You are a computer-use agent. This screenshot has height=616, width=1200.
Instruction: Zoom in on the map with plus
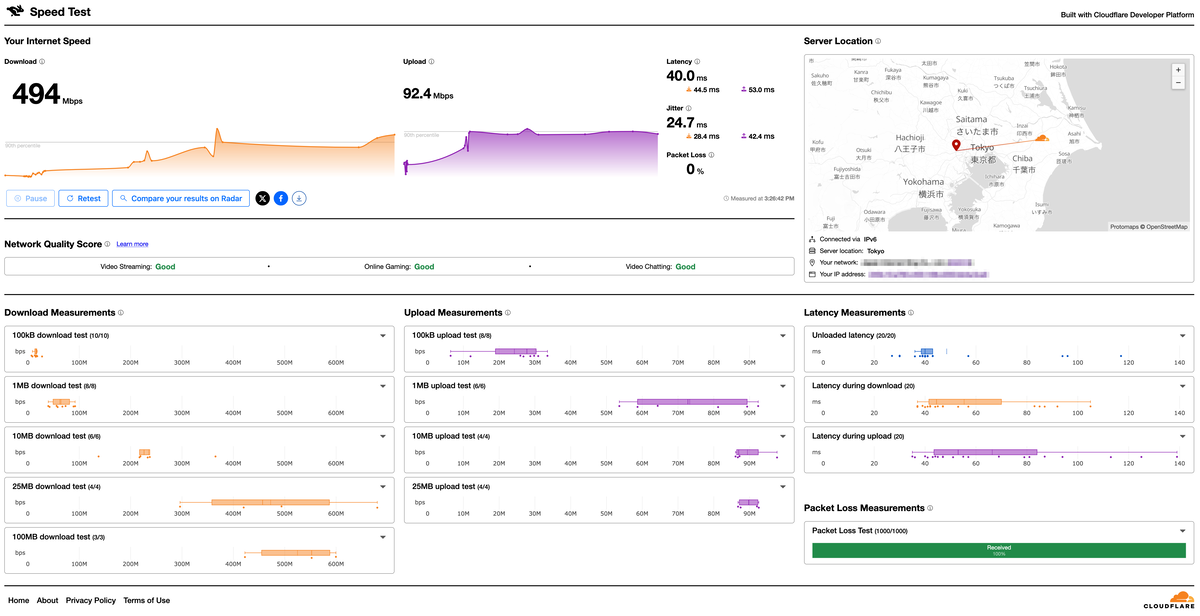point(1179,70)
